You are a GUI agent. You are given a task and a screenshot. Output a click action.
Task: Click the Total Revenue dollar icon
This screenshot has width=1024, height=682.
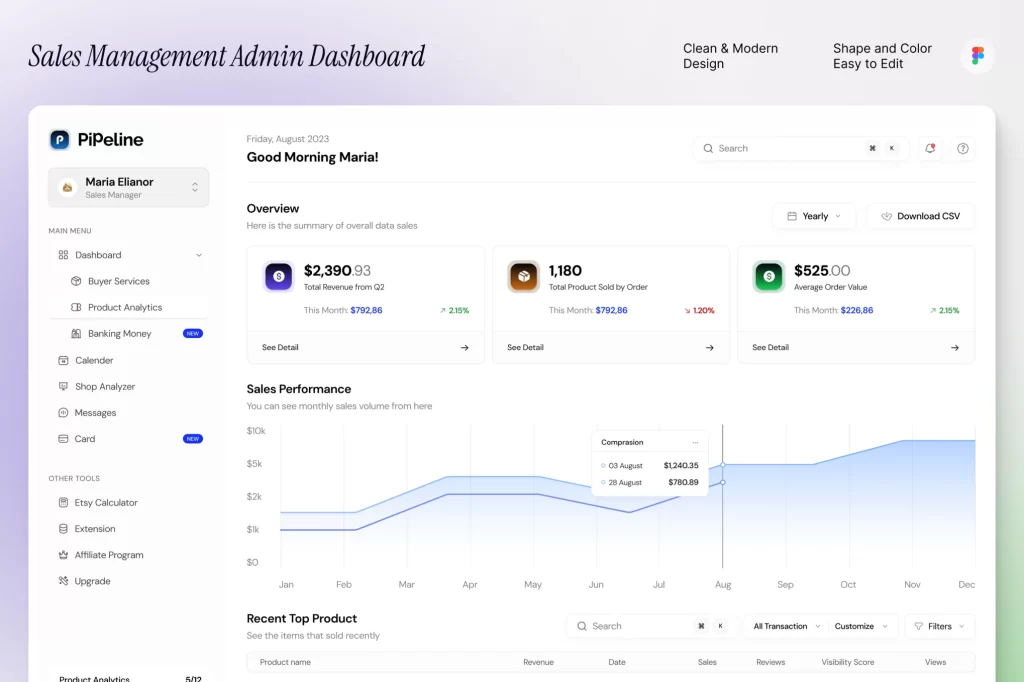click(279, 277)
